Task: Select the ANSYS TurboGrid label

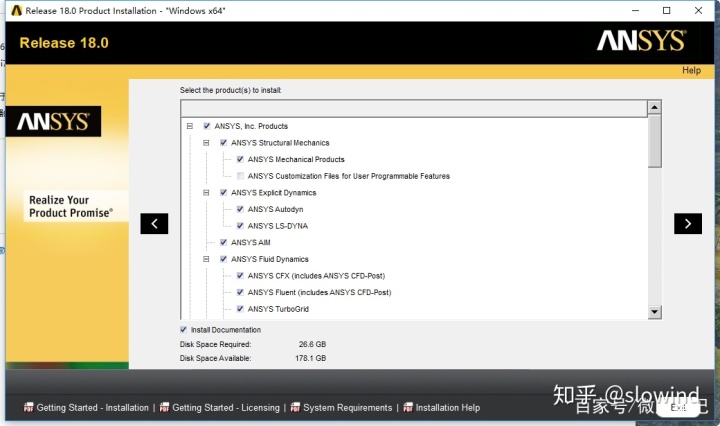Action: (x=278, y=309)
